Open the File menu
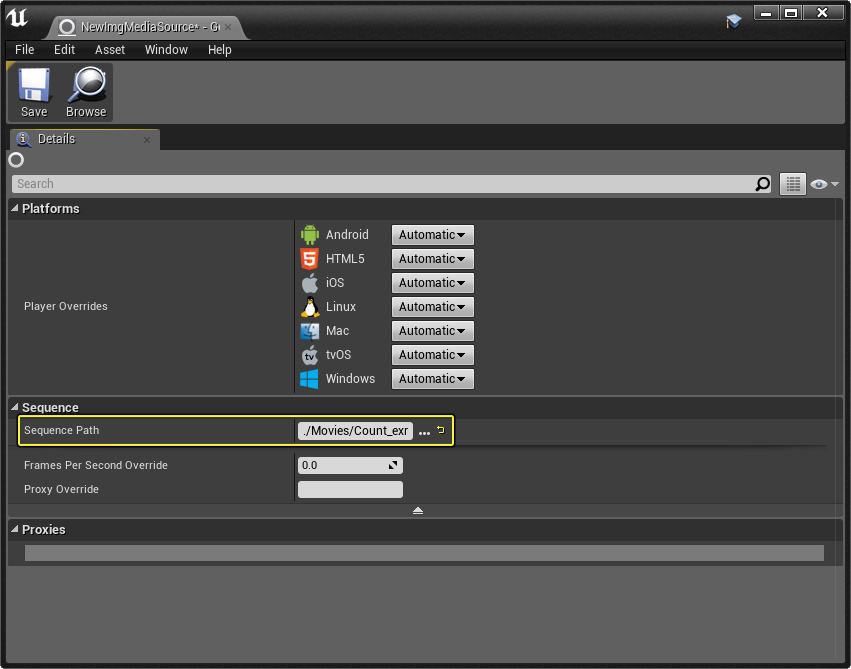 point(24,49)
